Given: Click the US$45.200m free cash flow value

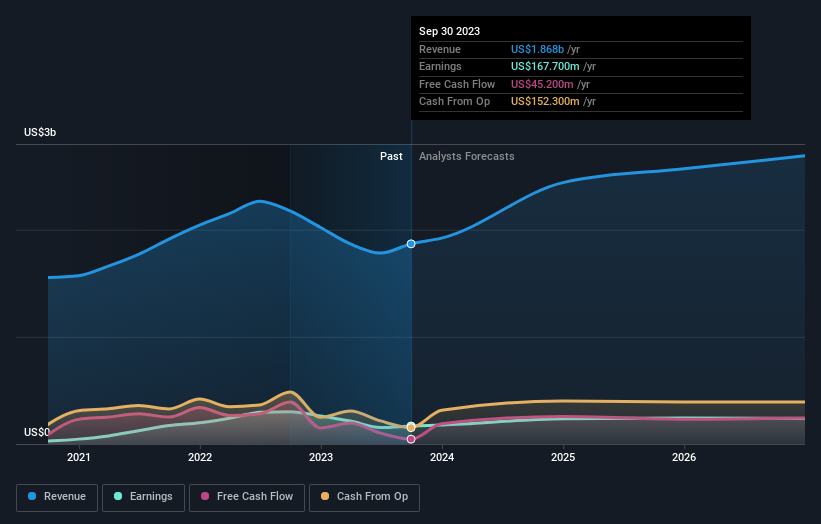Looking at the screenshot, I should coord(542,84).
